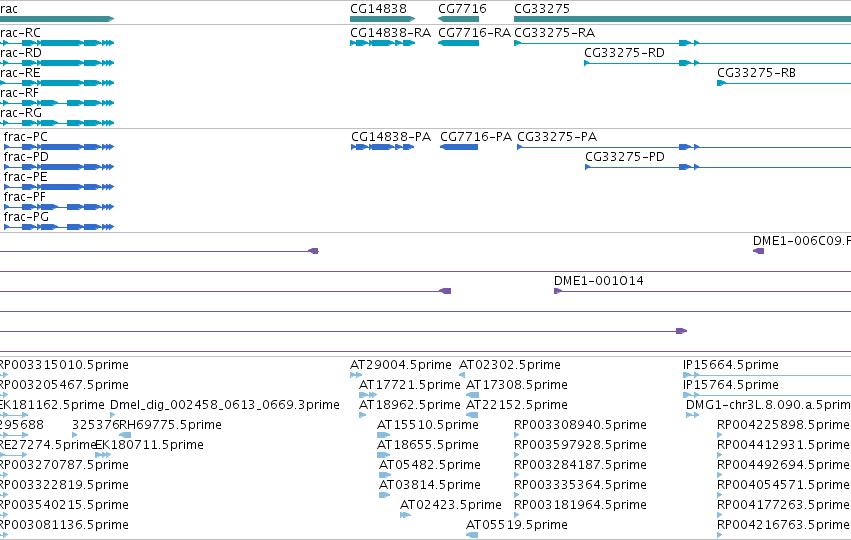This screenshot has height=540, width=851.
Task: Select the frac-PC coding feature glyph
Action: click(59, 147)
